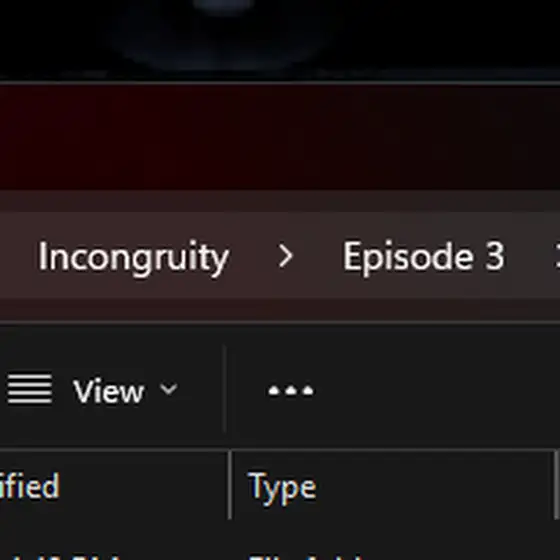Expand the chevron after Episode 3
The width and height of the screenshot is (560, 560).
click(x=557, y=256)
